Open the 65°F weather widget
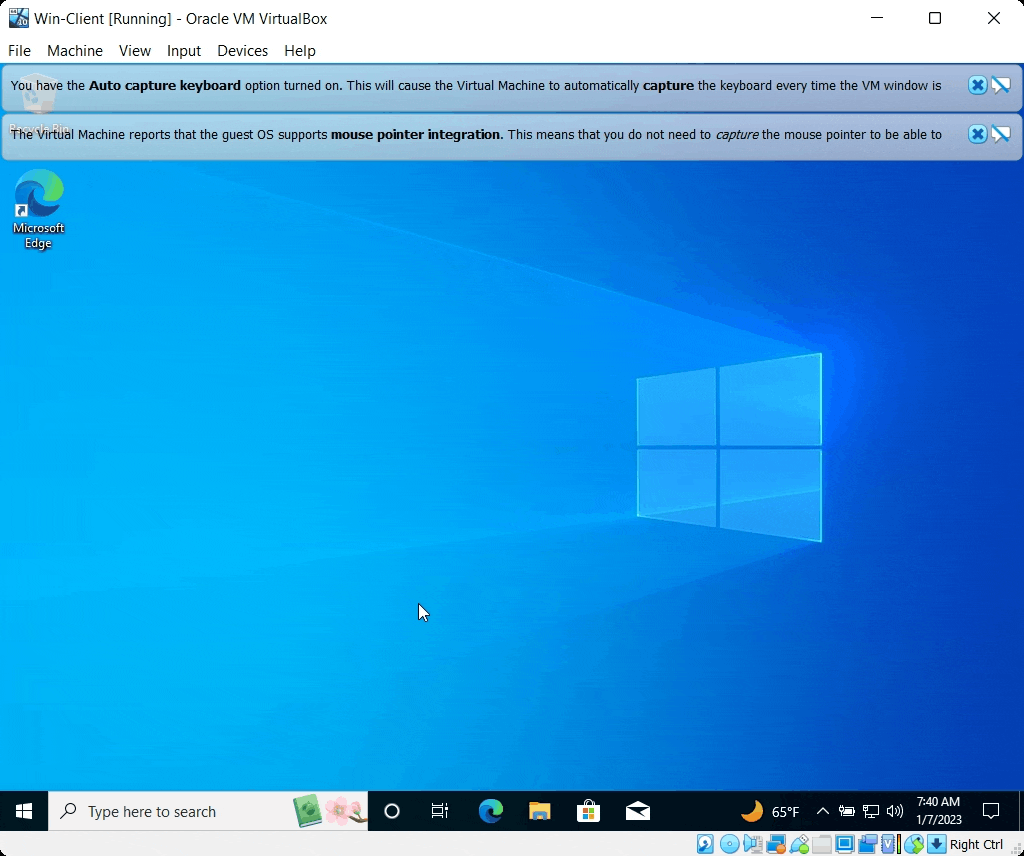Image resolution: width=1024 pixels, height=856 pixels. 770,812
